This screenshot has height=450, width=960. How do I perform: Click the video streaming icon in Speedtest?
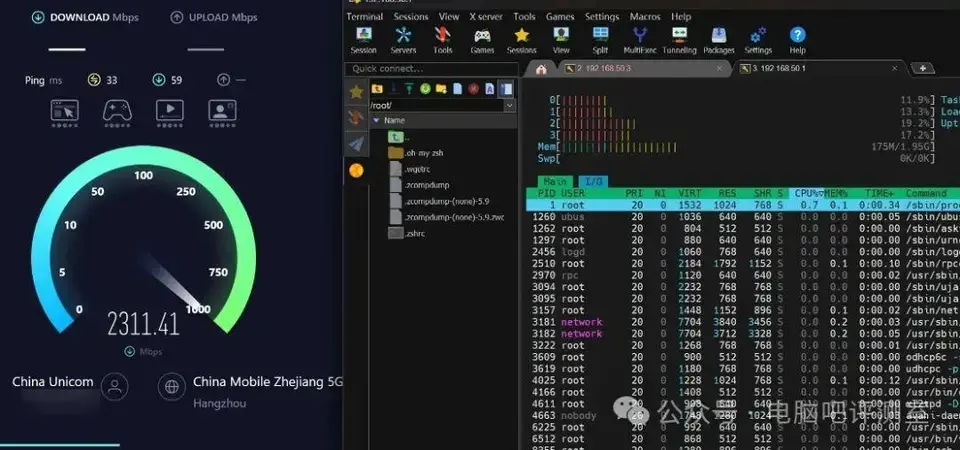[x=170, y=111]
